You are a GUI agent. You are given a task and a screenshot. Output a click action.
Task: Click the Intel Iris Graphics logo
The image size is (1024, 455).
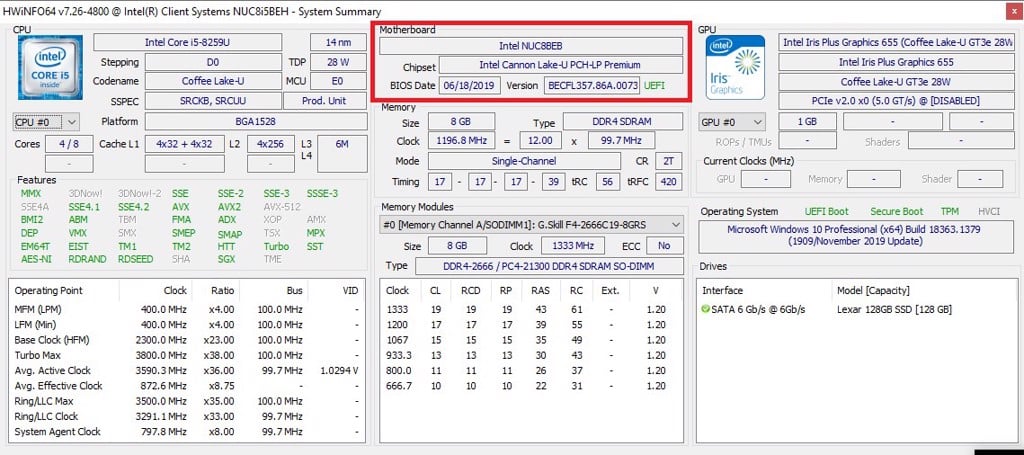click(735, 67)
